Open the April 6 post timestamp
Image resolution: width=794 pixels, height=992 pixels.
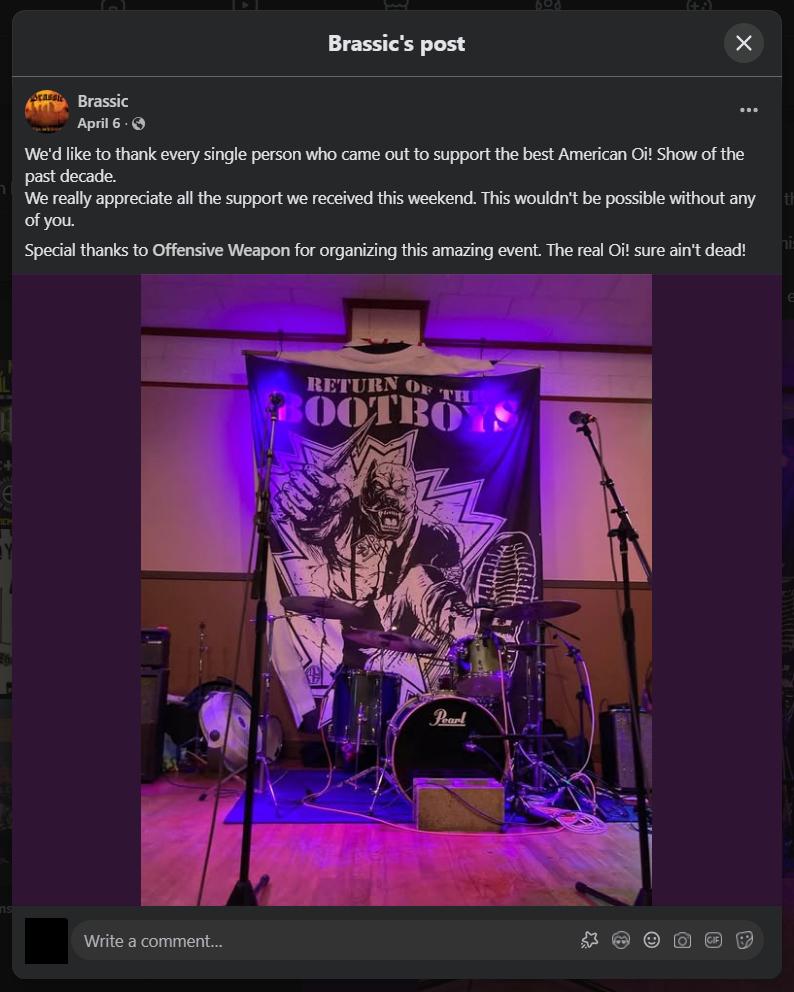click(x=99, y=123)
